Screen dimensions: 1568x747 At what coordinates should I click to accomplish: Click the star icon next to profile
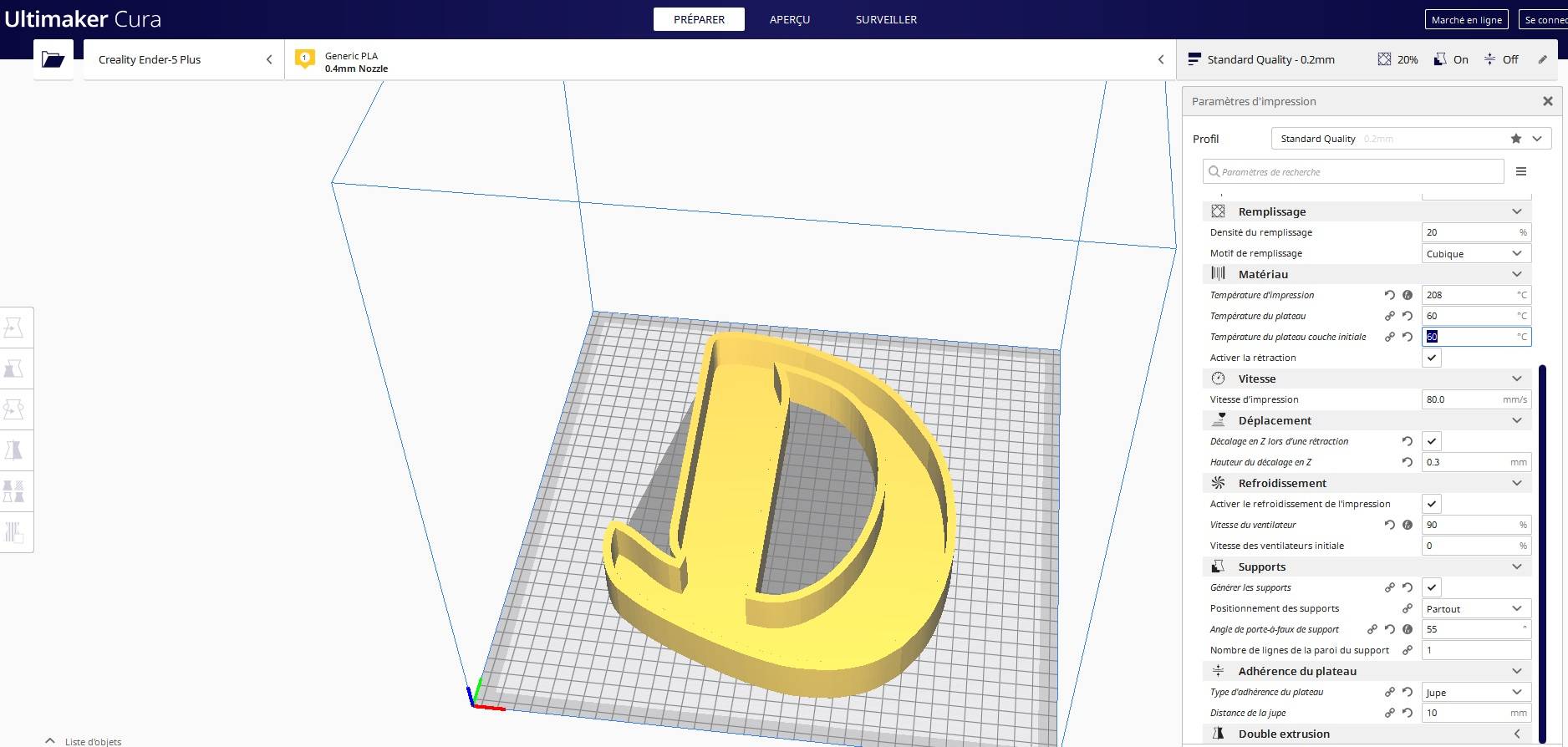tap(1516, 139)
